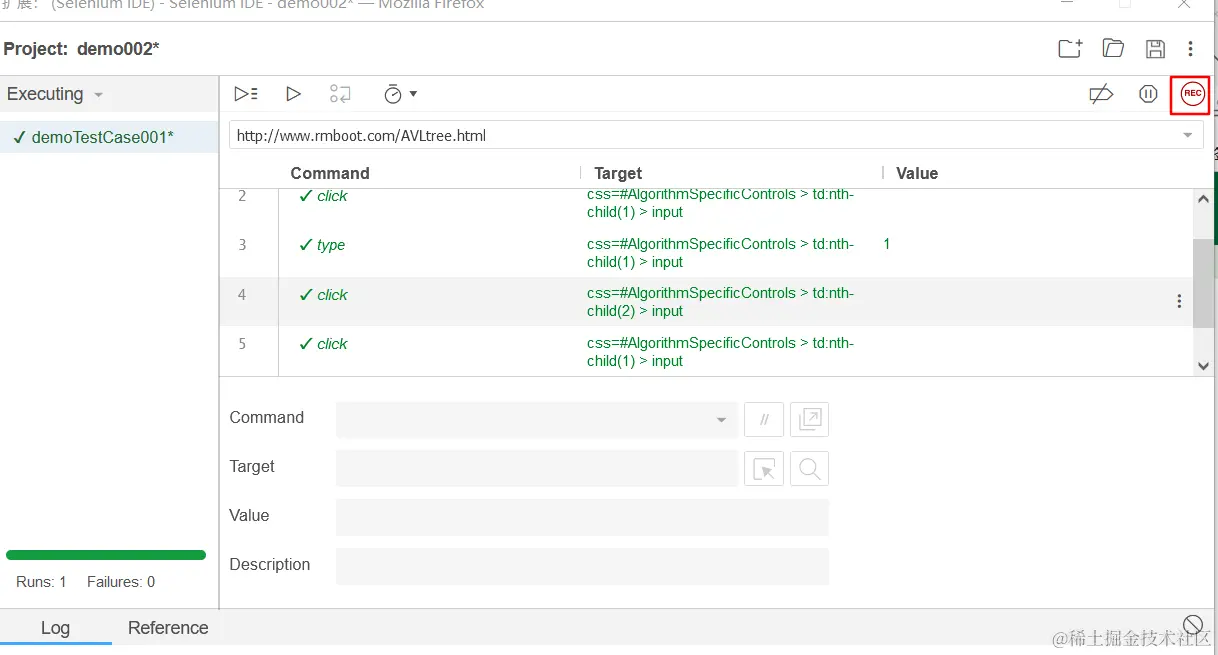This screenshot has width=1218, height=655.
Task: Toggle the enable/disable command button
Action: coord(764,420)
